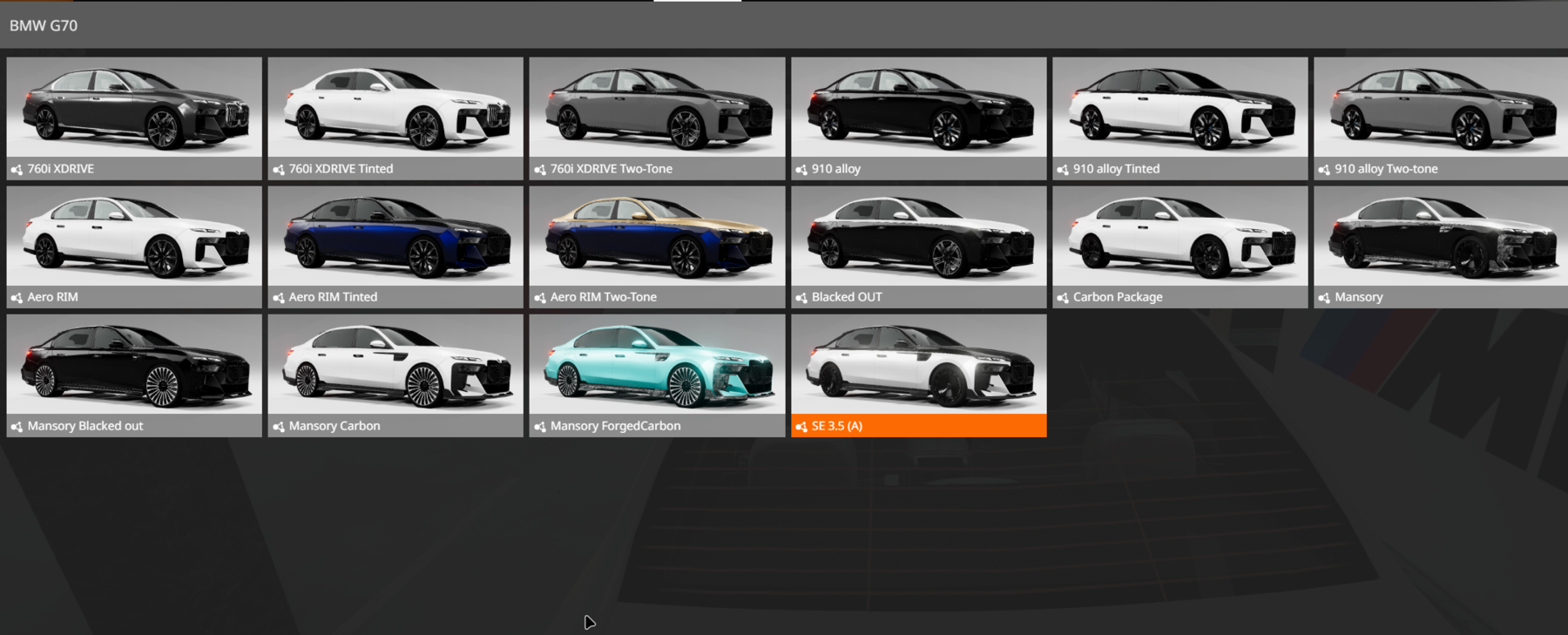Click the icon beside Carbon Package label
Screen dimensions: 1568x635
tap(1063, 298)
